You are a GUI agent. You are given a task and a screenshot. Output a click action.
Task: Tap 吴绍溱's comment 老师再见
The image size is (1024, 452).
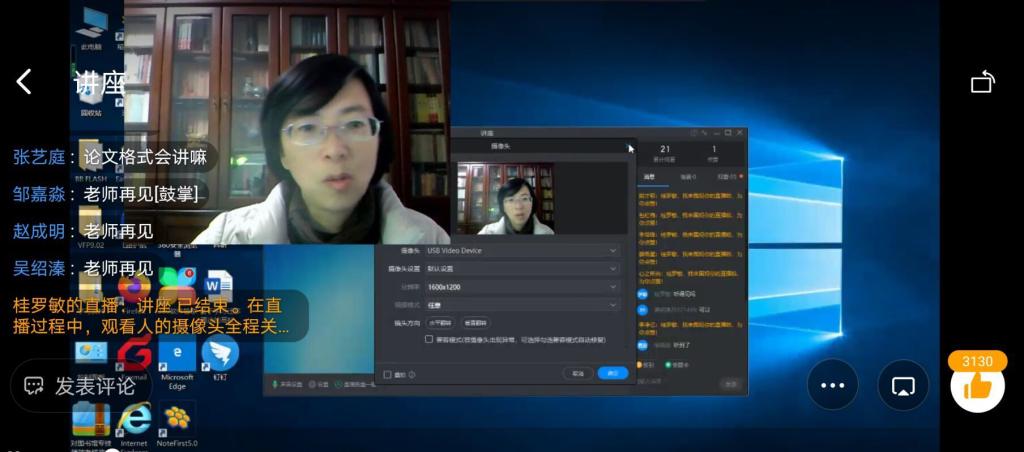[x=85, y=268]
